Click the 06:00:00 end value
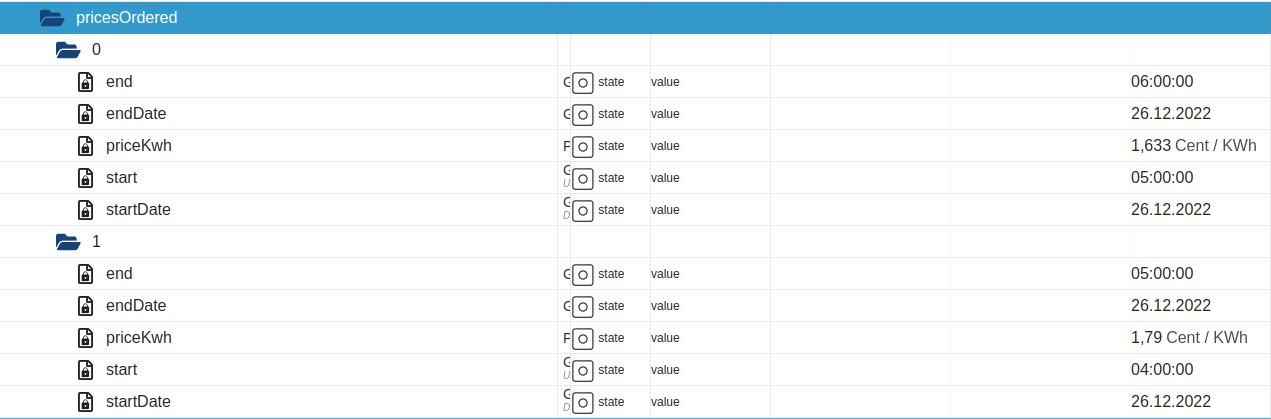 (x=1161, y=81)
